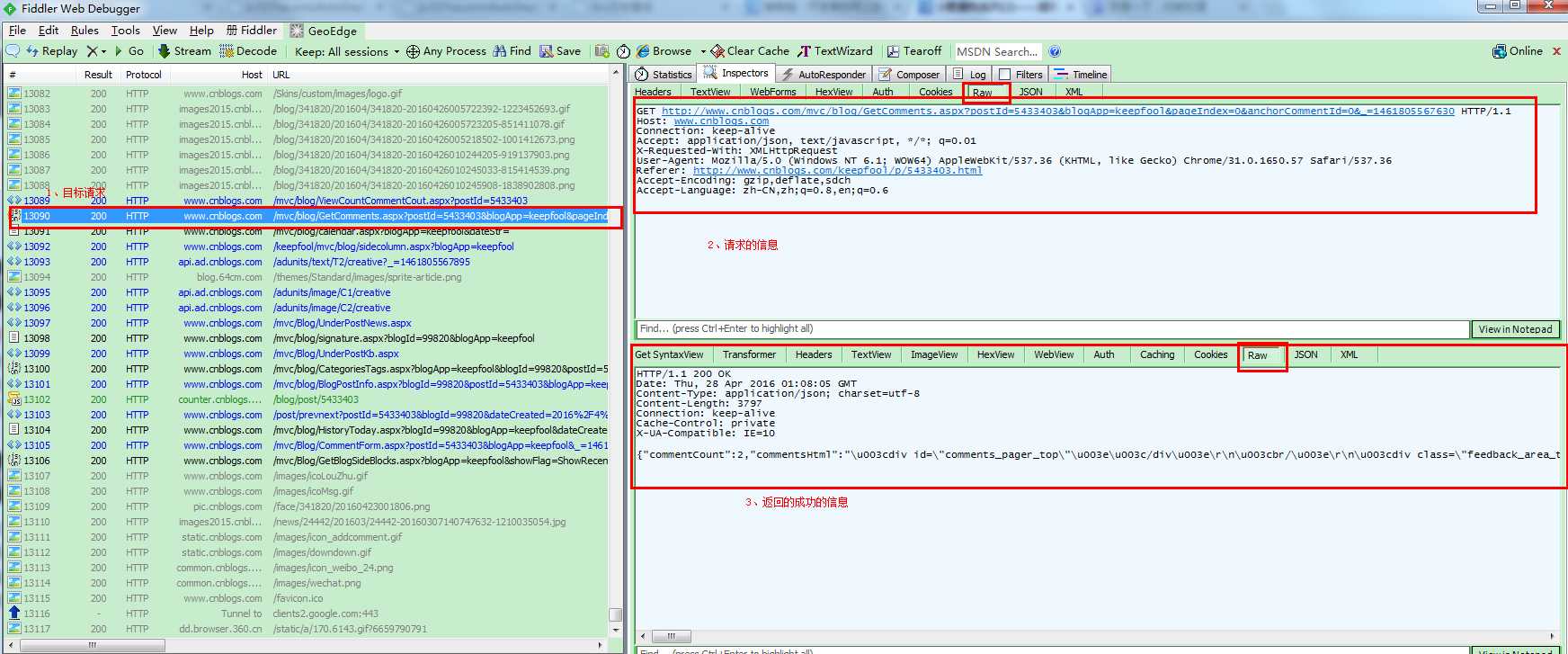
Task: Toggle the Decode option
Action: point(248,51)
